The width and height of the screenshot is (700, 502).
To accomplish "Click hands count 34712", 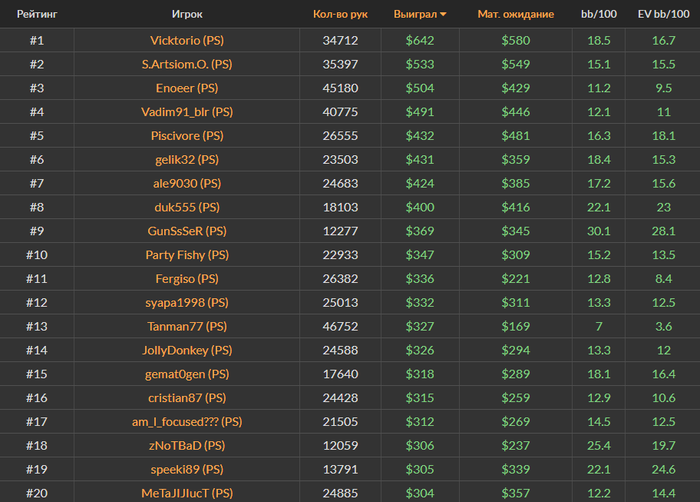I will (x=340, y=41).
